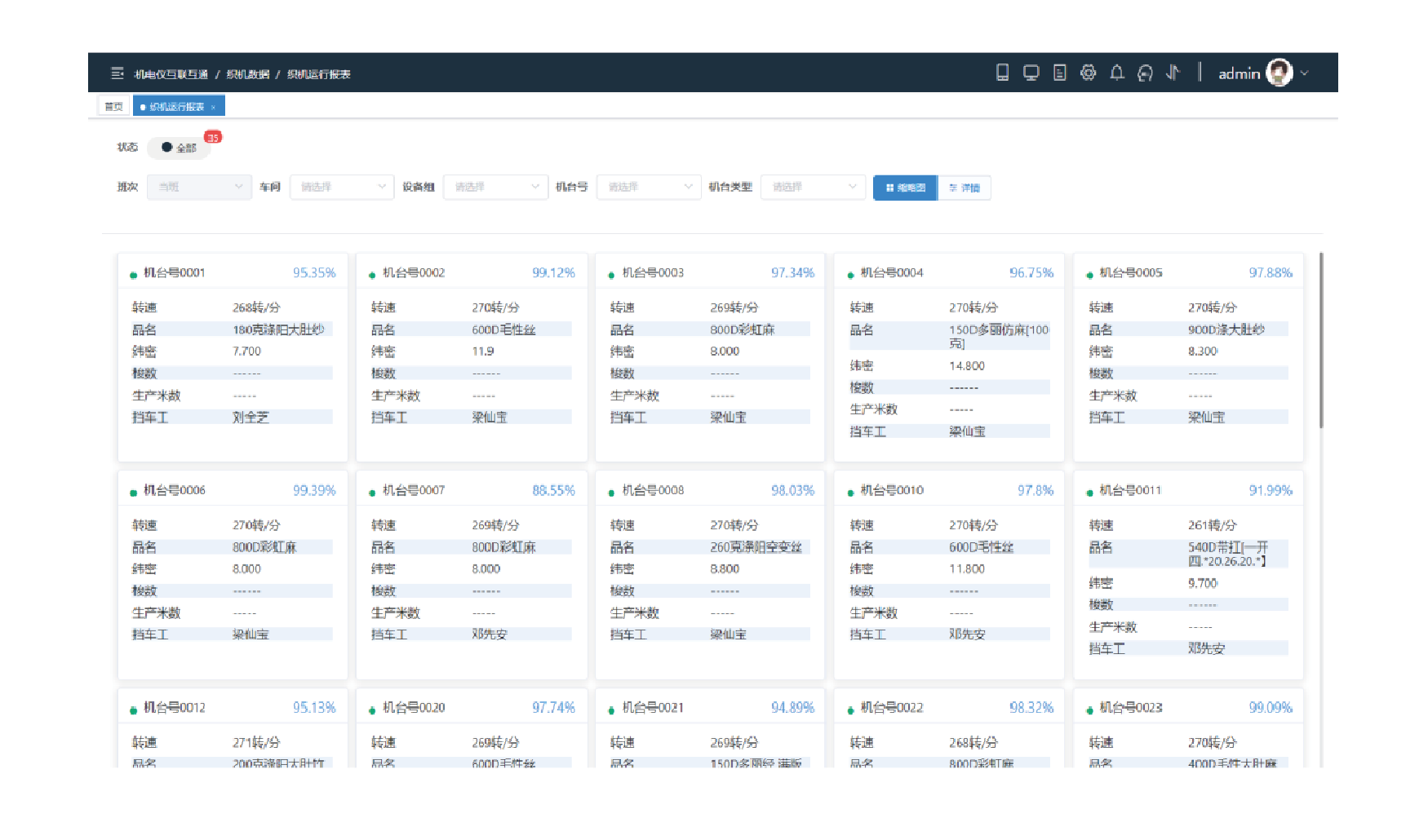Open the 车间 dropdown
Image resolution: width=1428 pixels, height=840 pixels.
click(x=342, y=187)
